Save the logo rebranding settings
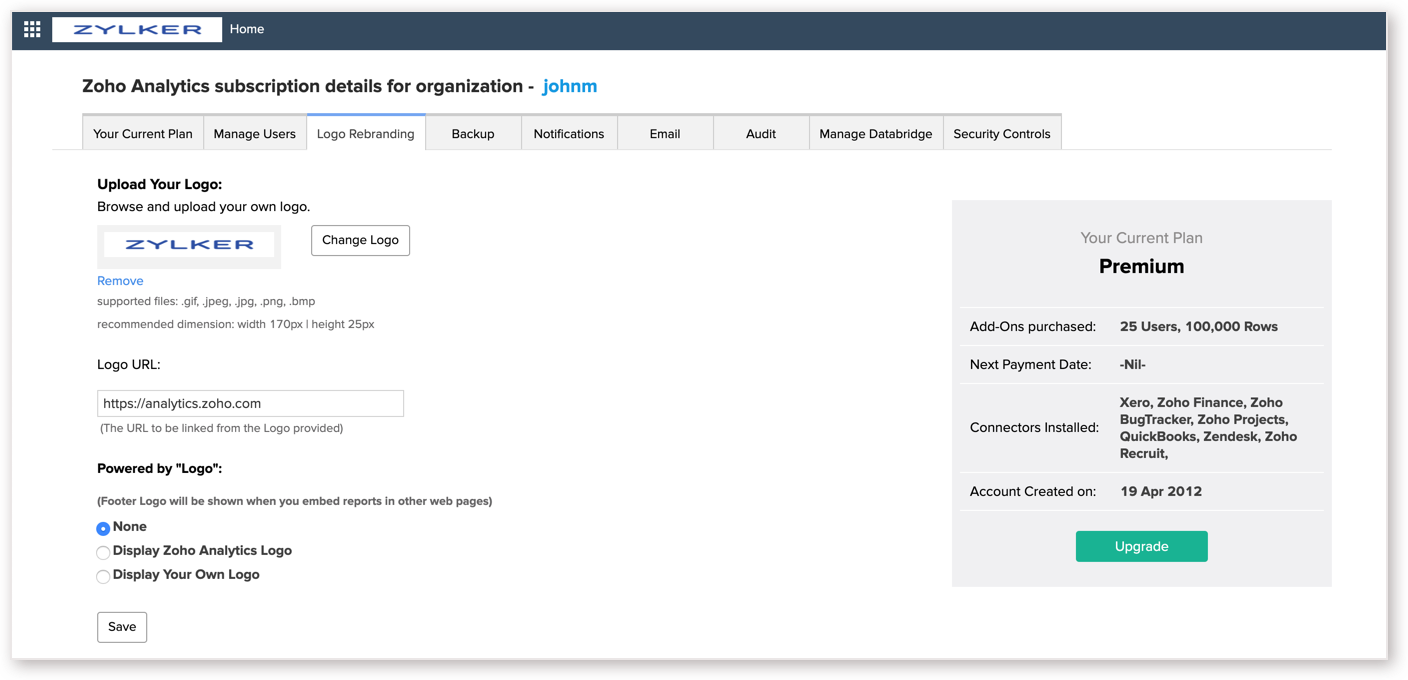Image resolution: width=1408 pixels, height=680 pixels. [122, 627]
